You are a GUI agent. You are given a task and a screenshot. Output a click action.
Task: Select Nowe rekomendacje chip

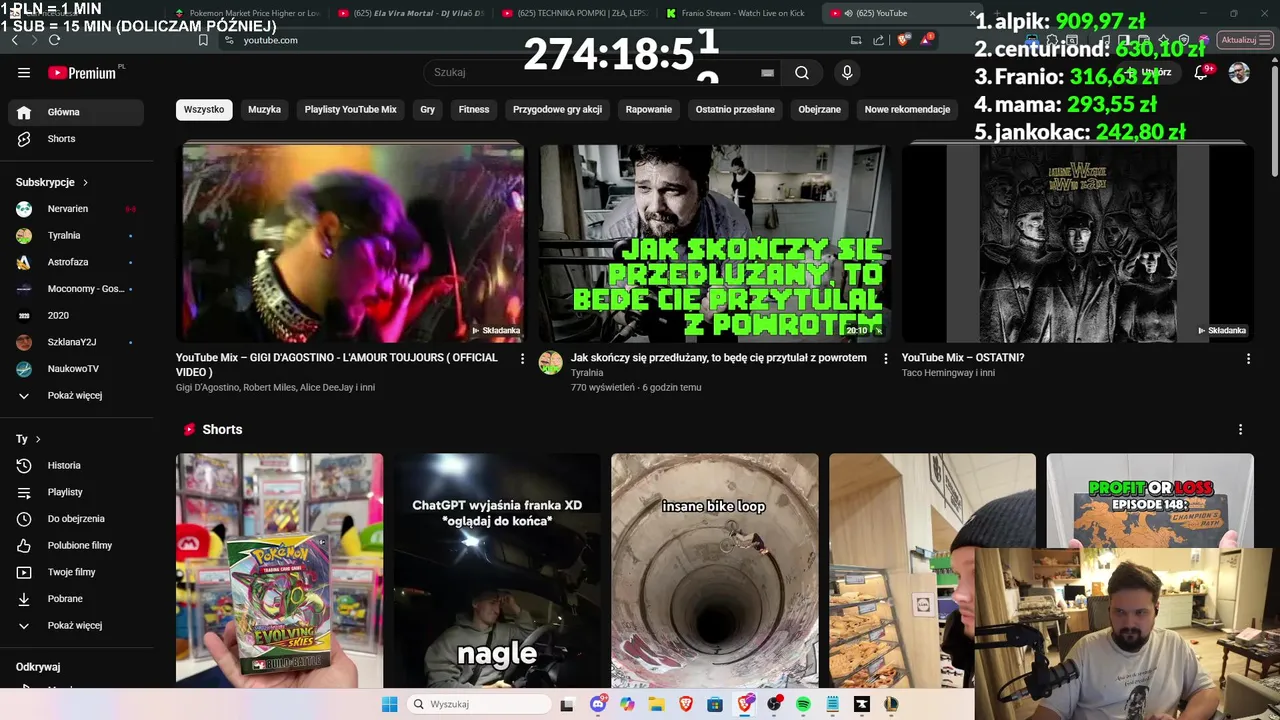point(907,109)
